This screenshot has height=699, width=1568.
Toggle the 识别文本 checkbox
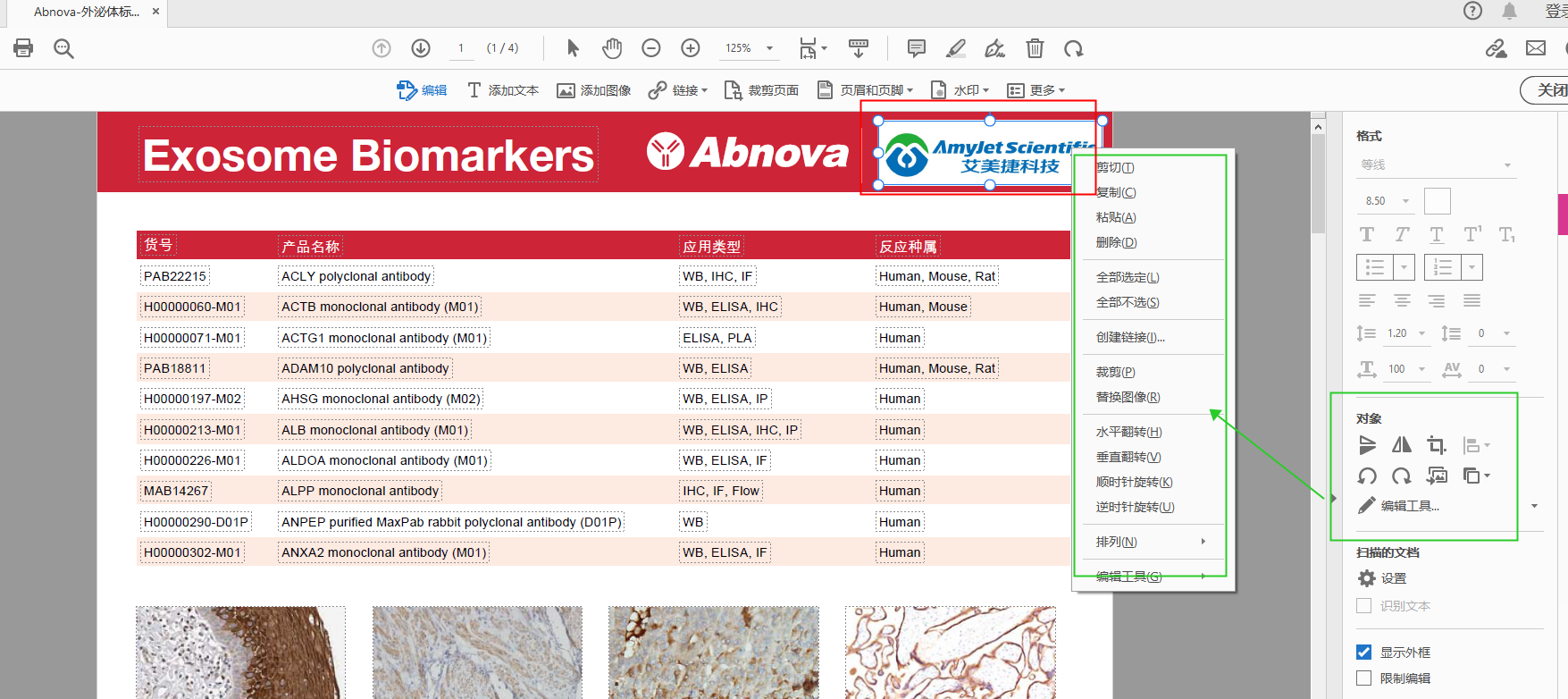point(1363,606)
